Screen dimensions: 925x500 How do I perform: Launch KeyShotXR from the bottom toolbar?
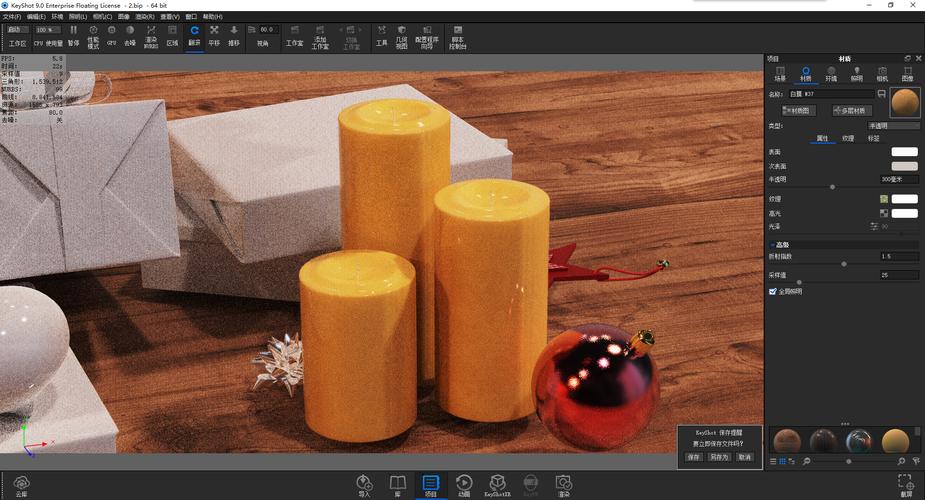tap(497, 484)
